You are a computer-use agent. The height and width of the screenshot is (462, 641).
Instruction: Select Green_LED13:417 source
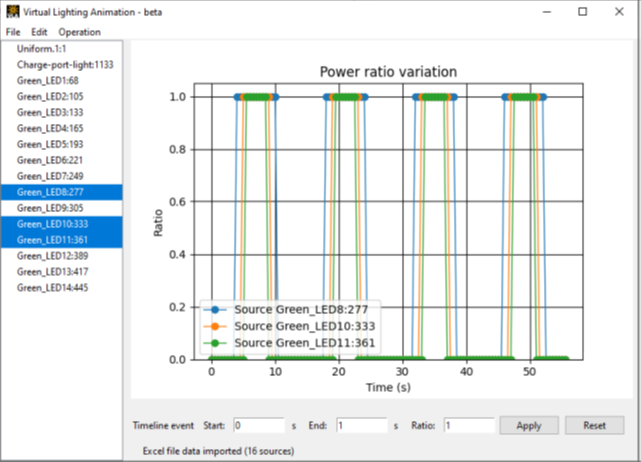click(62, 272)
